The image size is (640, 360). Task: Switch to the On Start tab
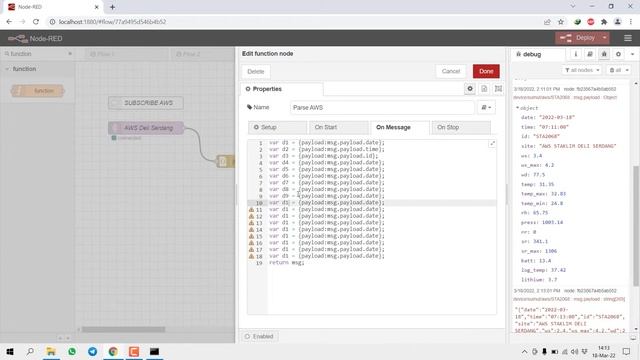pyautogui.click(x=338, y=127)
